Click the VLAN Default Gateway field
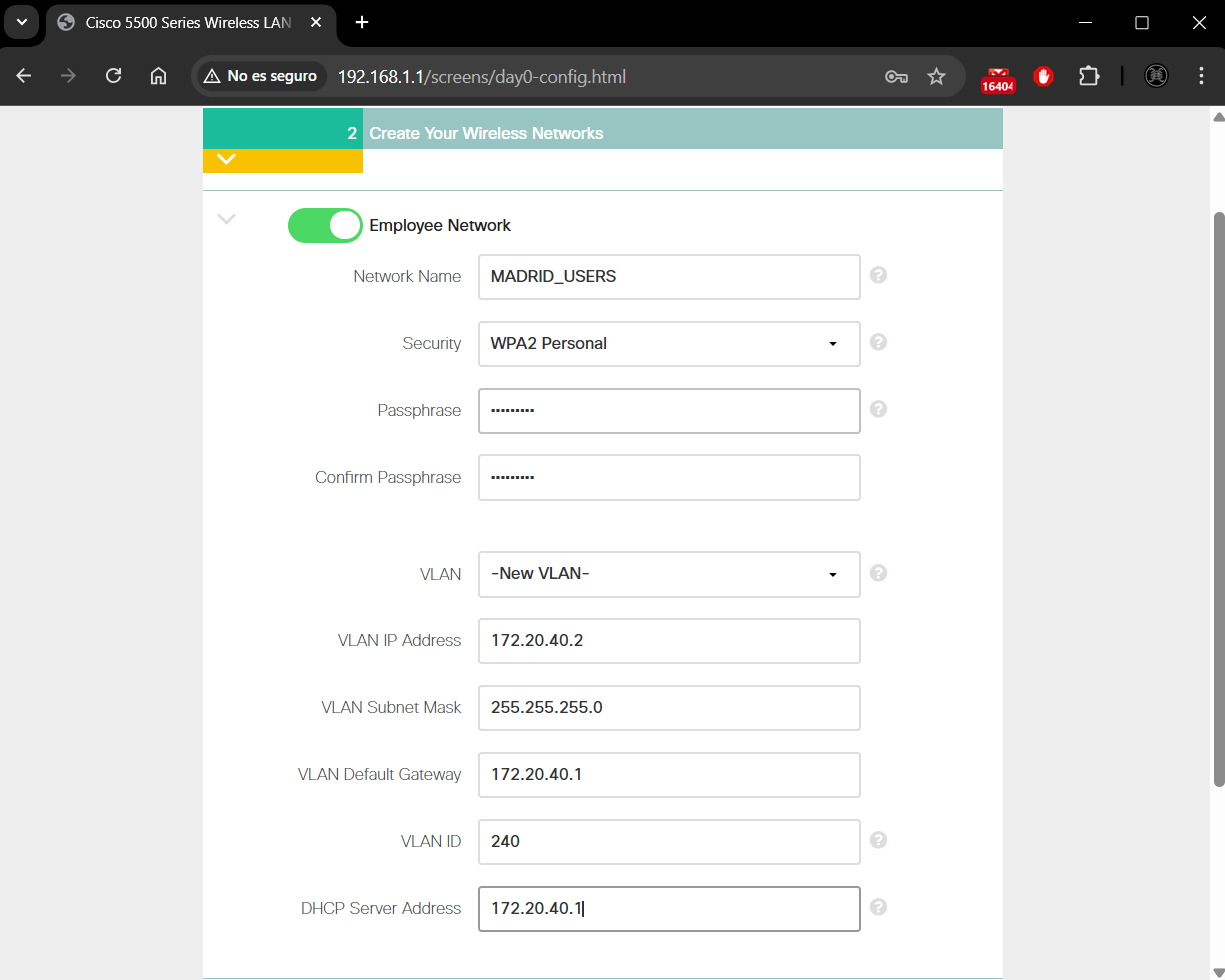1225x980 pixels. point(669,775)
